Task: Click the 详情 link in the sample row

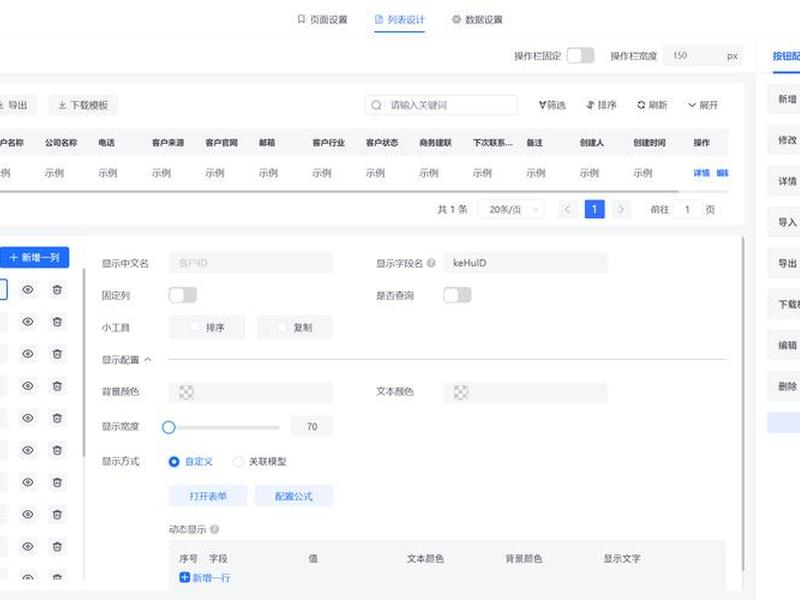Action: click(702, 173)
